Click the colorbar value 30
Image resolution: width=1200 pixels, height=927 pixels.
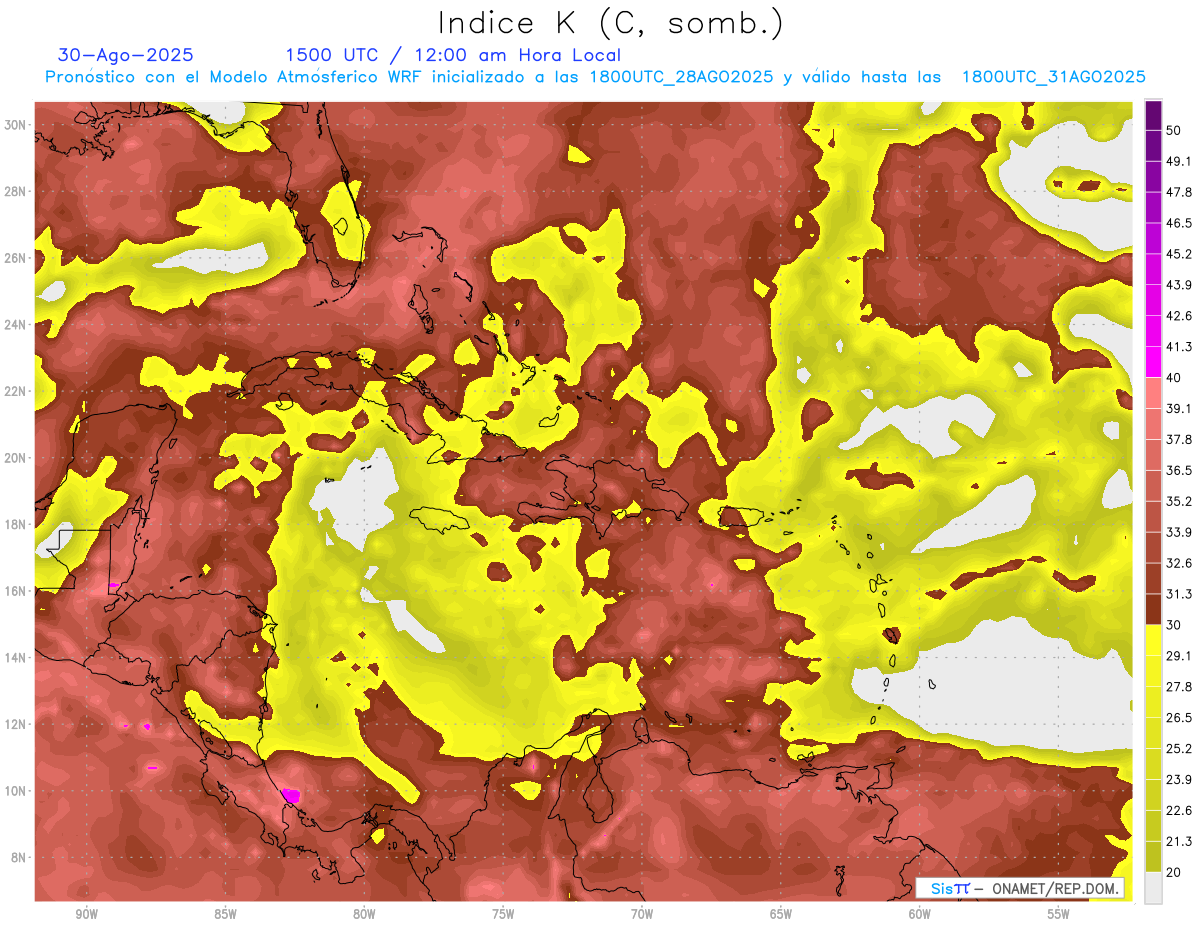1174,625
